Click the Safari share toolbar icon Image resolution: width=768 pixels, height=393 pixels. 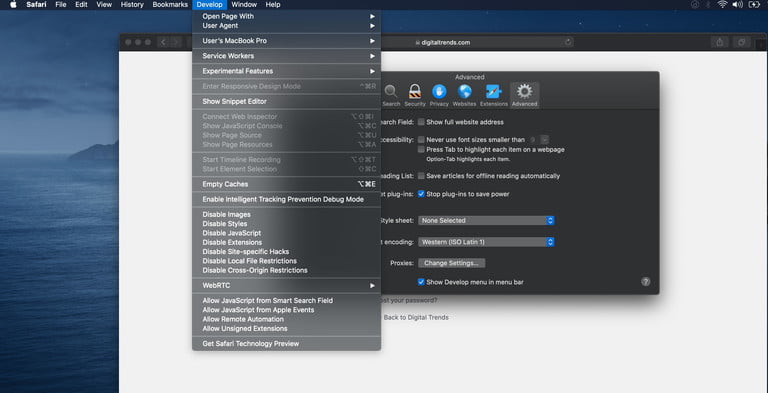[x=720, y=42]
